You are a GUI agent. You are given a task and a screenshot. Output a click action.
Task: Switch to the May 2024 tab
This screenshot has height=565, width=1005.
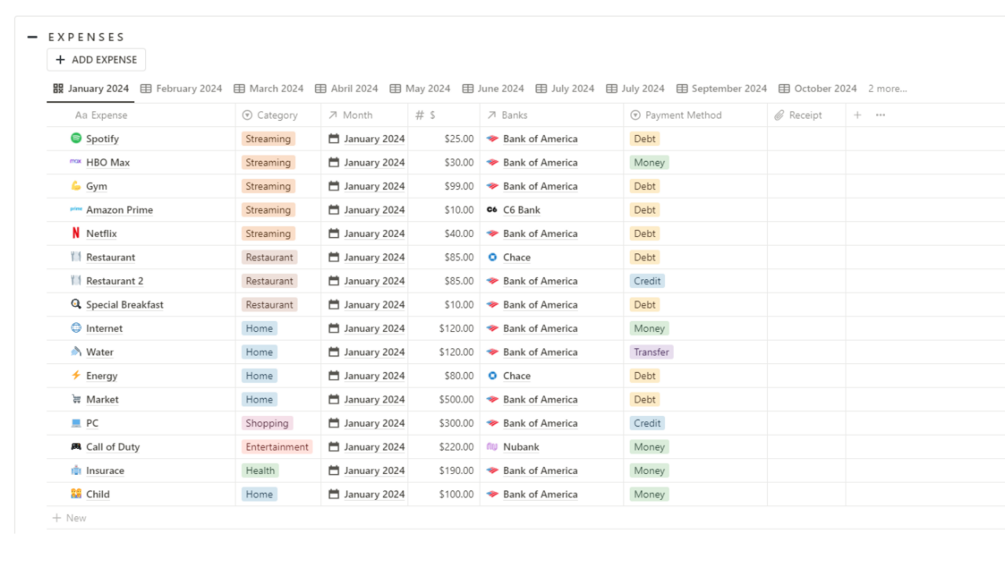click(420, 88)
